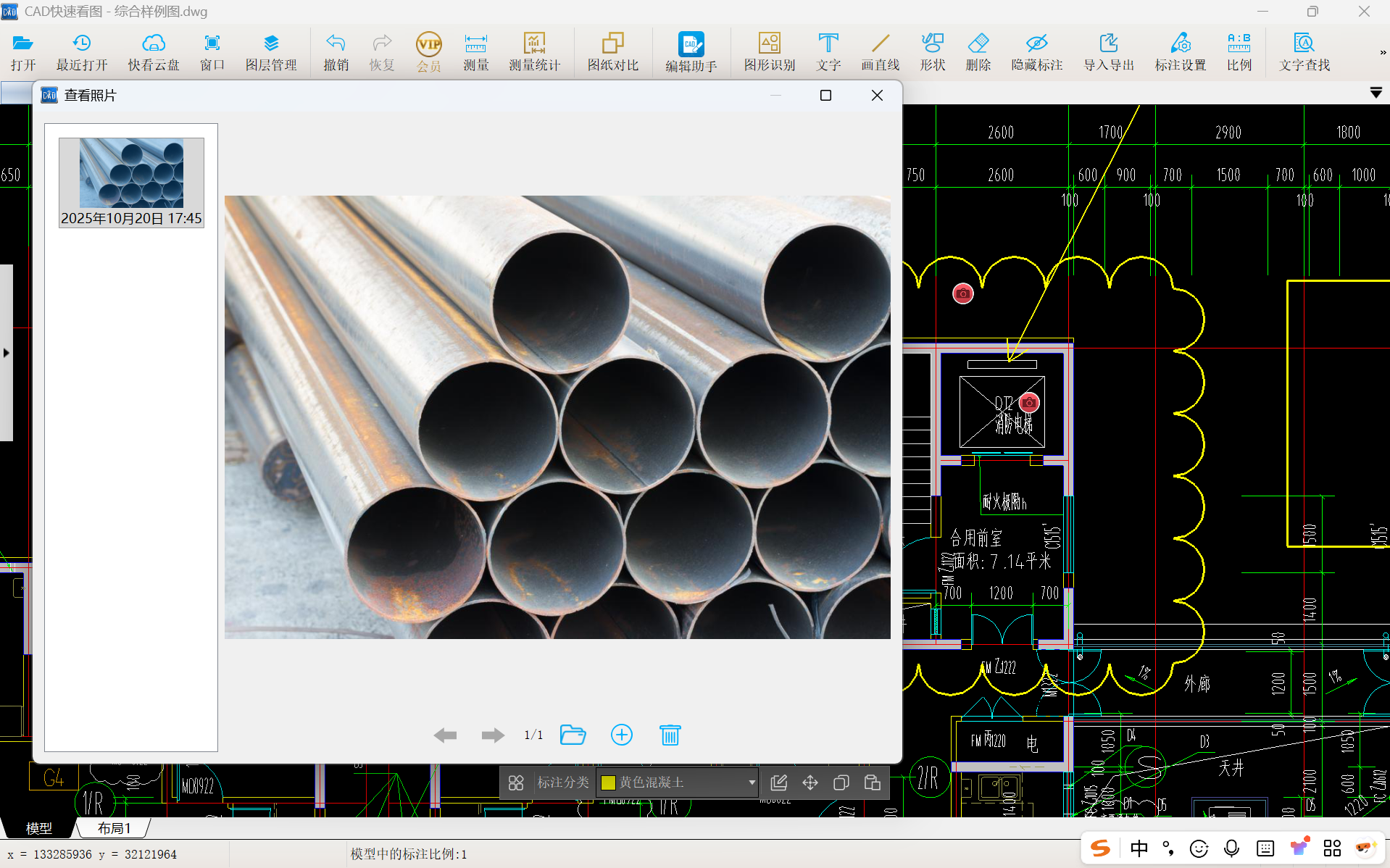Screen dimensions: 1390x868
Task: Select the 图层管理 layer manager icon
Action: 271,52
